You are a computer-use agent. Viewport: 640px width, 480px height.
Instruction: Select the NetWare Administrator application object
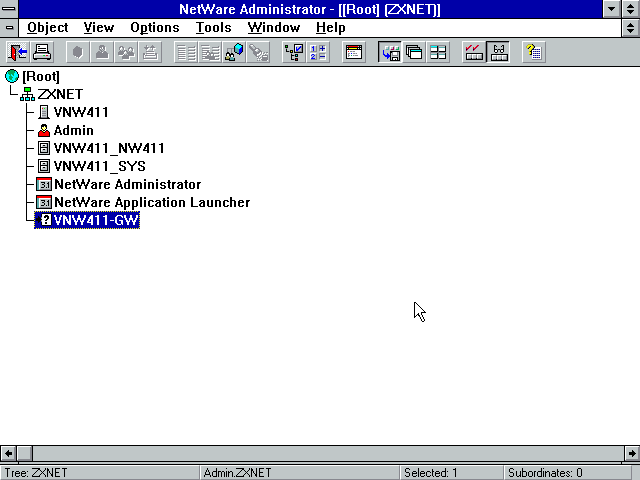point(119,184)
